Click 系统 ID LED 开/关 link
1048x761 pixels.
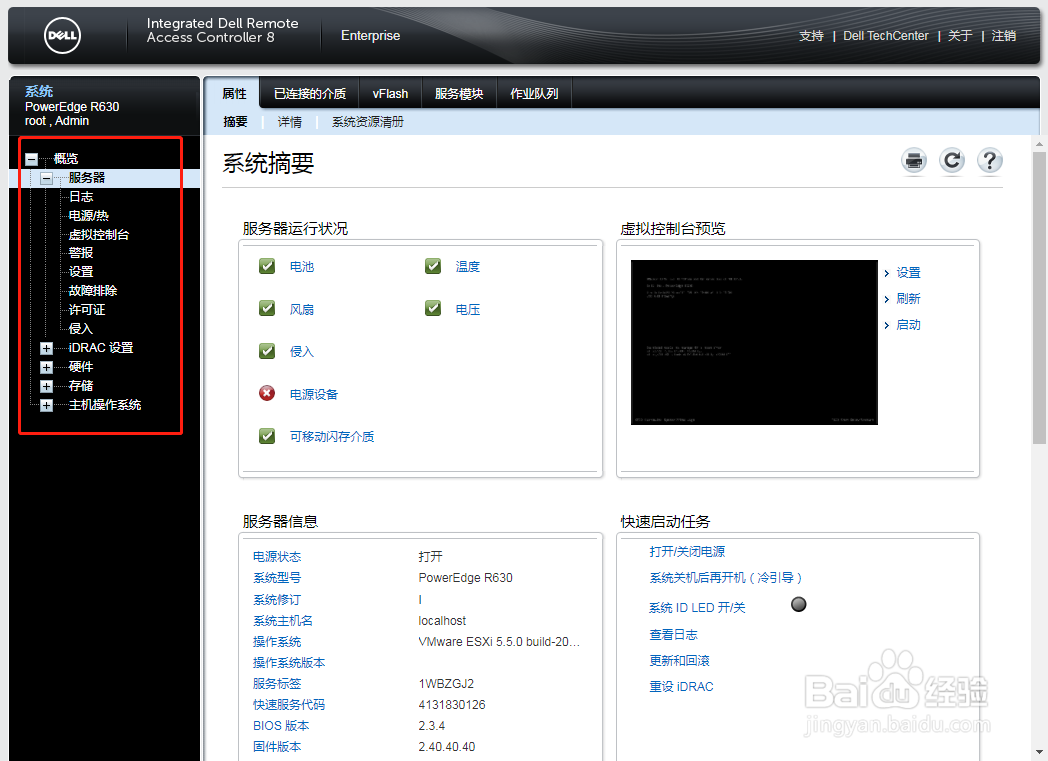pos(697,607)
